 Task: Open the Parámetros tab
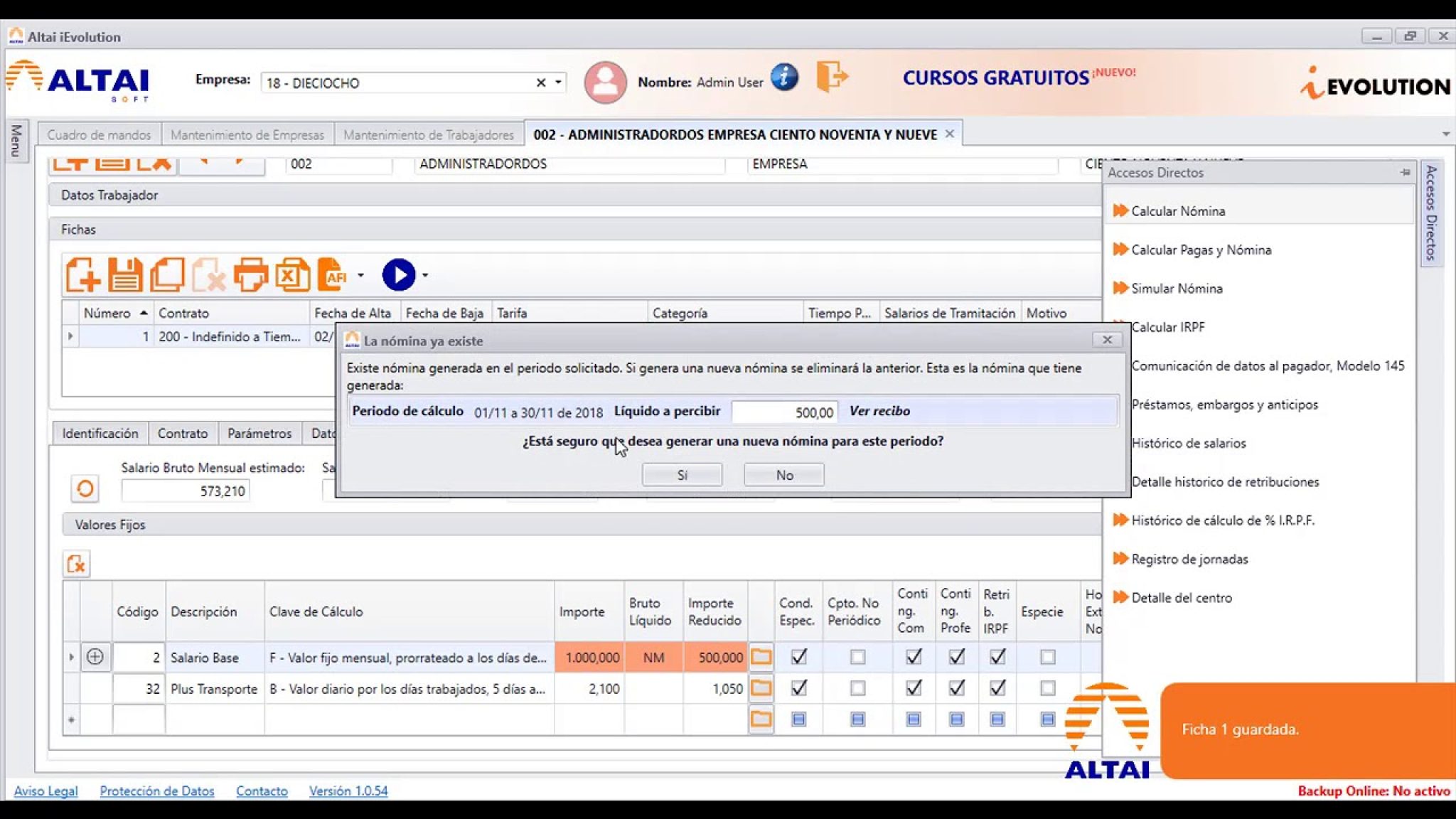pos(259,433)
